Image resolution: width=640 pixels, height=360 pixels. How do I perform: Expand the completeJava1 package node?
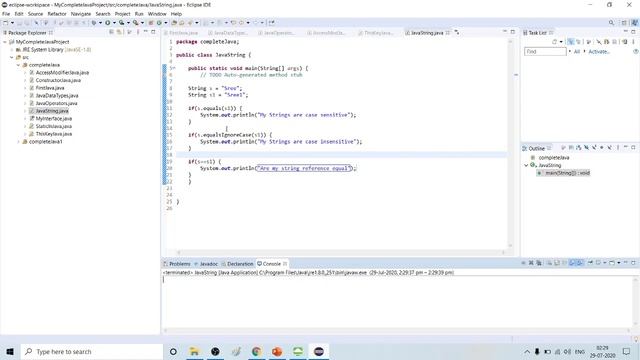(x=18, y=142)
